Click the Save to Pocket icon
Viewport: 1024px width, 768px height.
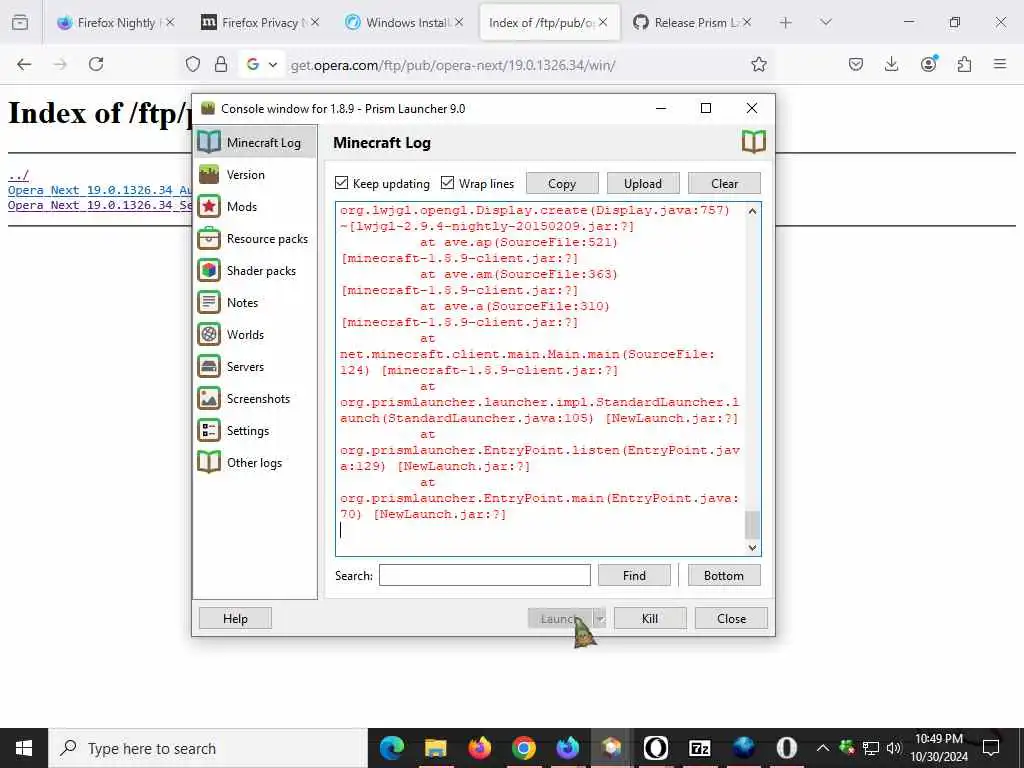point(856,64)
